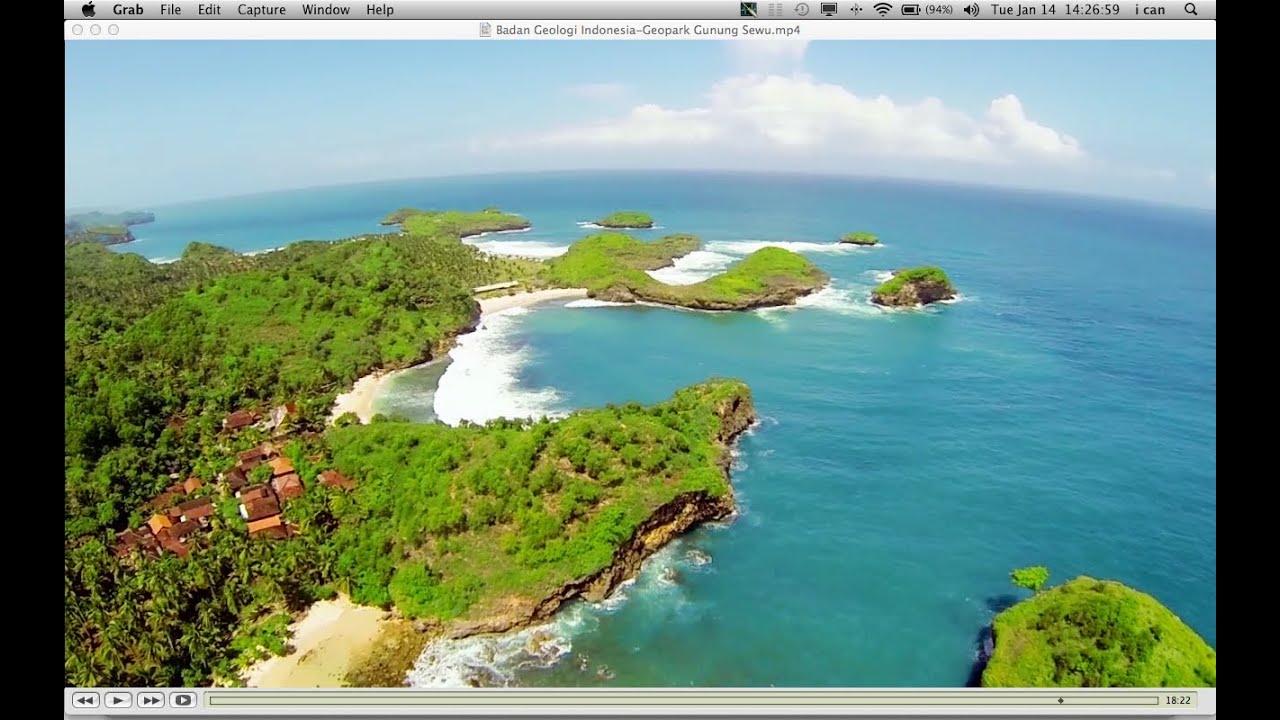The image size is (1280, 720).
Task: Open the Edit menu
Action: (209, 10)
